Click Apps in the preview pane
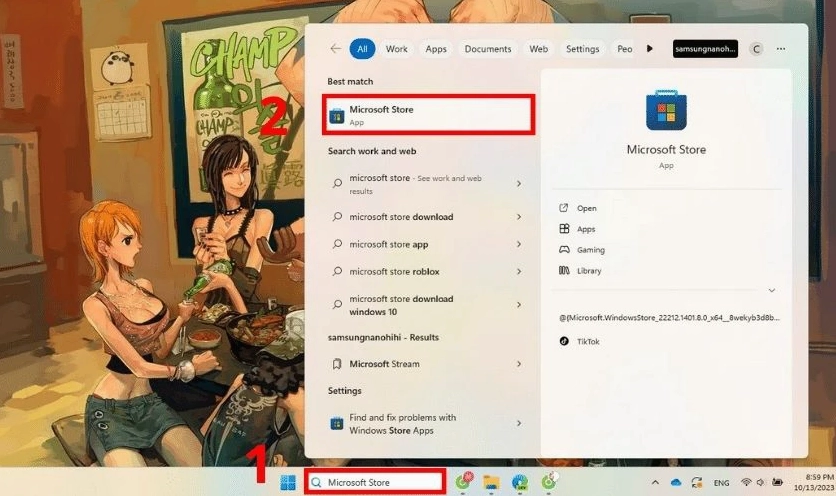 (586, 229)
